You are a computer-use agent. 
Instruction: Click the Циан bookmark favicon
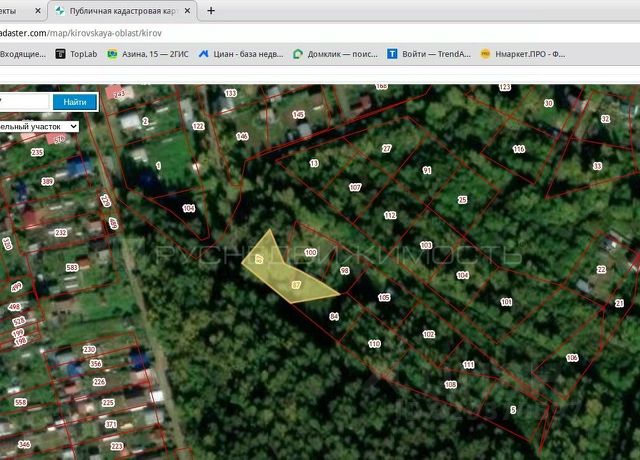click(x=203, y=54)
